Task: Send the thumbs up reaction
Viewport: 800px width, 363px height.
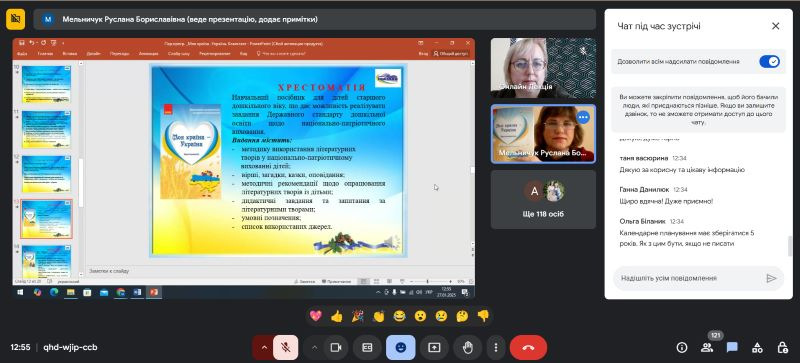Action: click(x=337, y=316)
